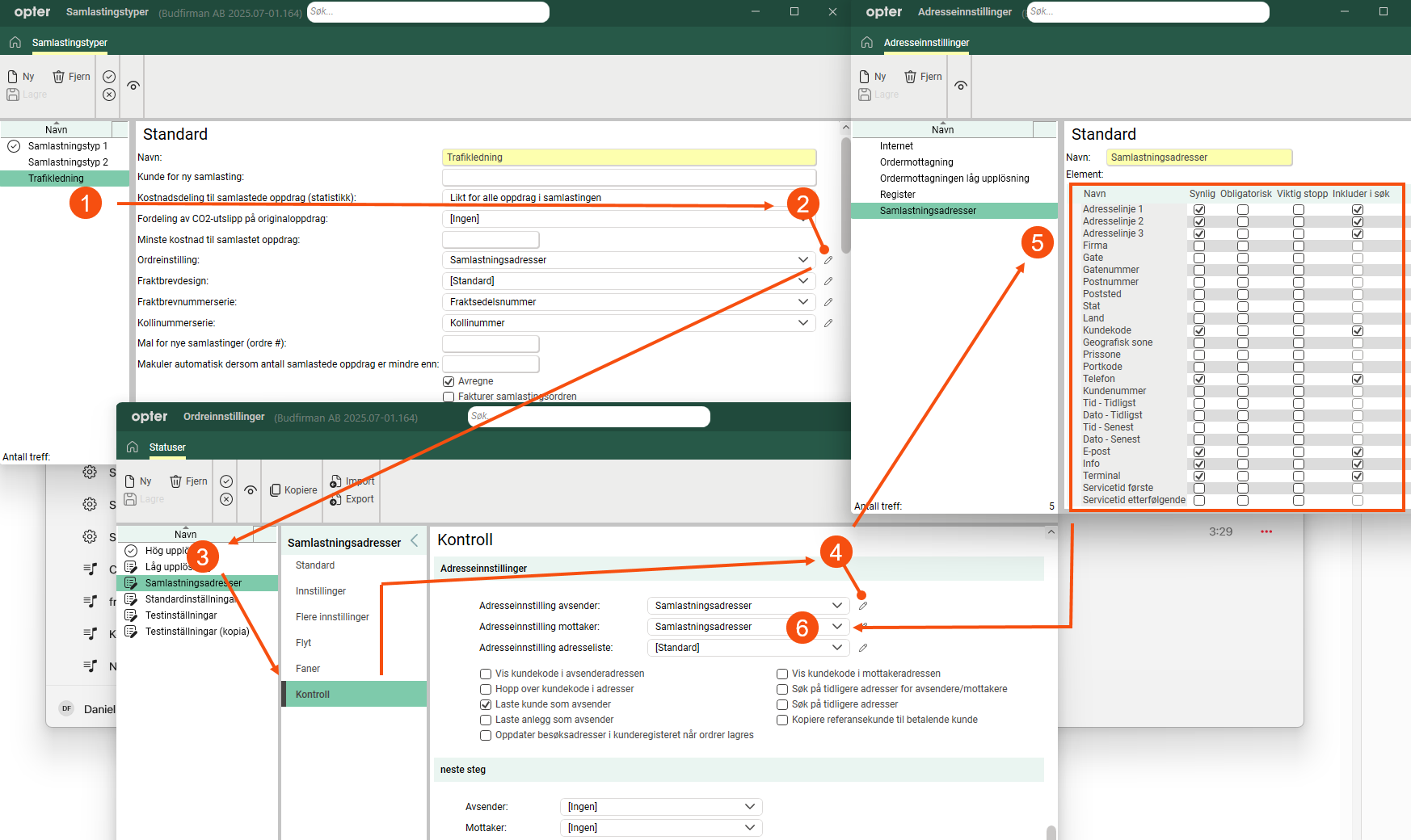The height and width of the screenshot is (840, 1411).
Task: Select Samlastningstyp 2 in the Navn list
Action: click(x=68, y=162)
